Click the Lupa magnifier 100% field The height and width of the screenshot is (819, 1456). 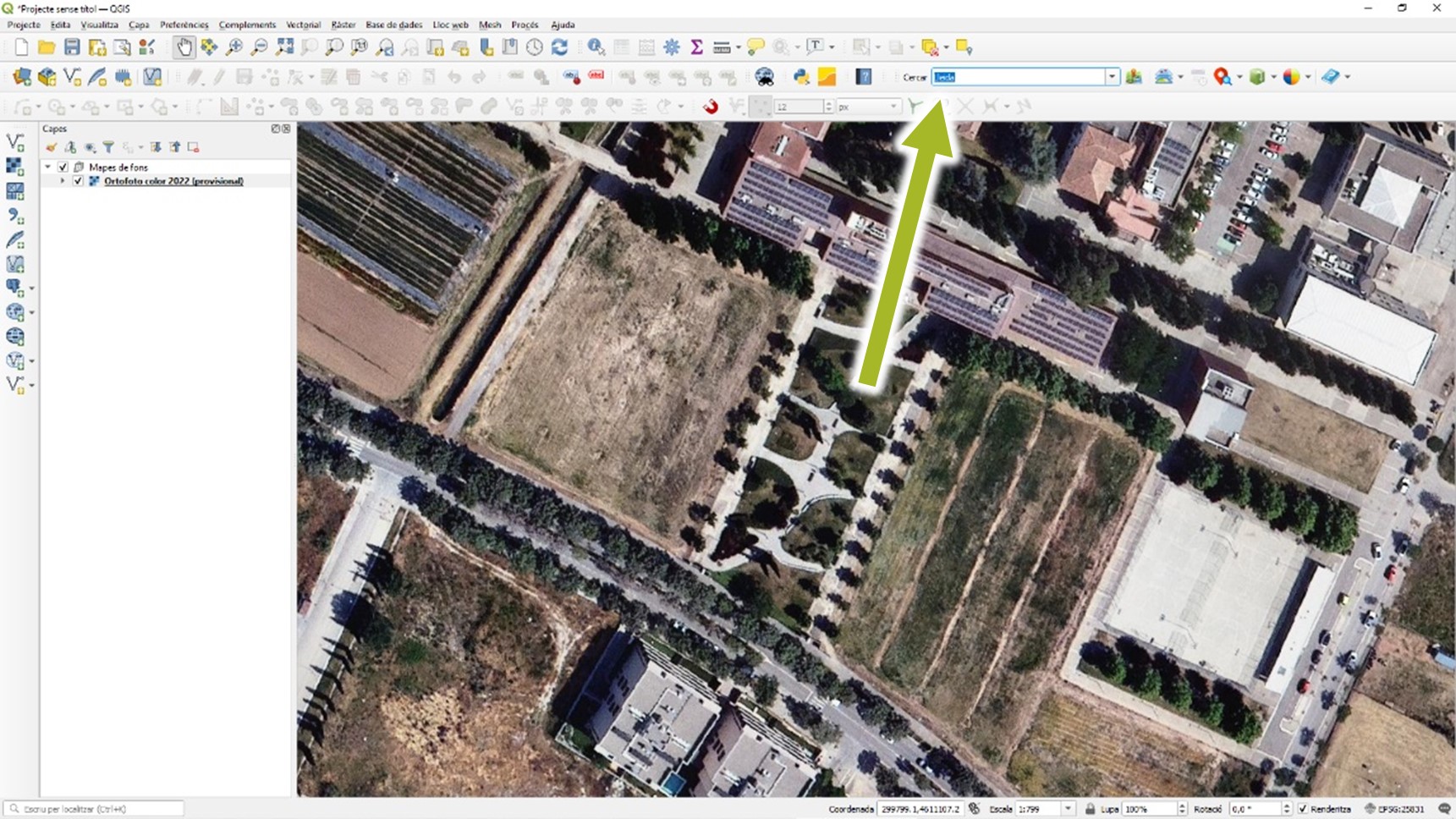[1155, 809]
